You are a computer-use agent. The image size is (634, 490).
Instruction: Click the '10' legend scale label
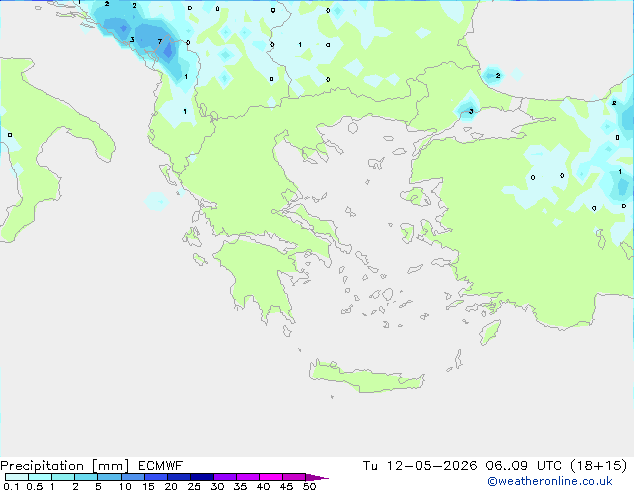point(125,486)
